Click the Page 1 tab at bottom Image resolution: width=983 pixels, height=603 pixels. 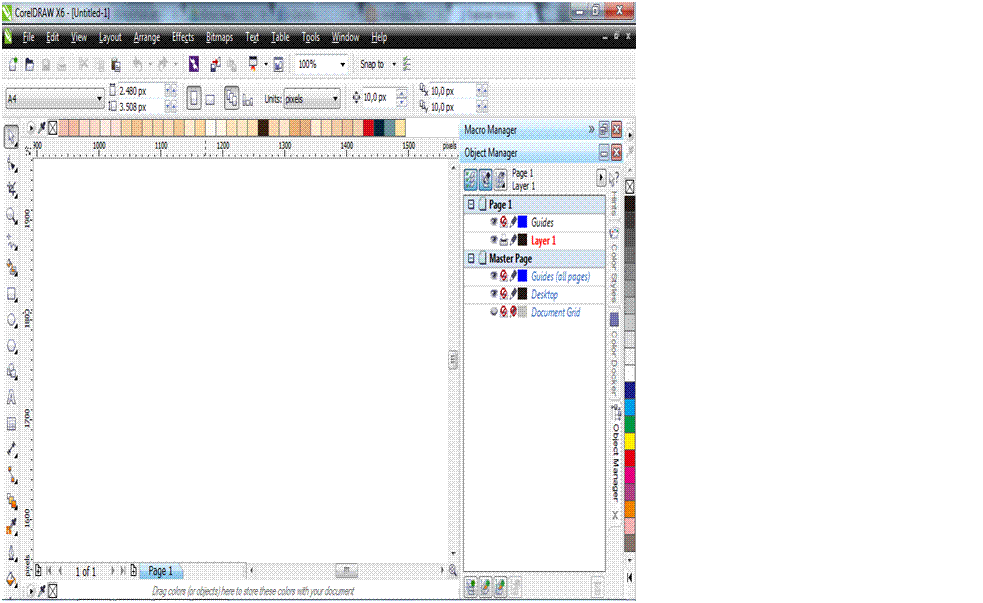point(160,571)
